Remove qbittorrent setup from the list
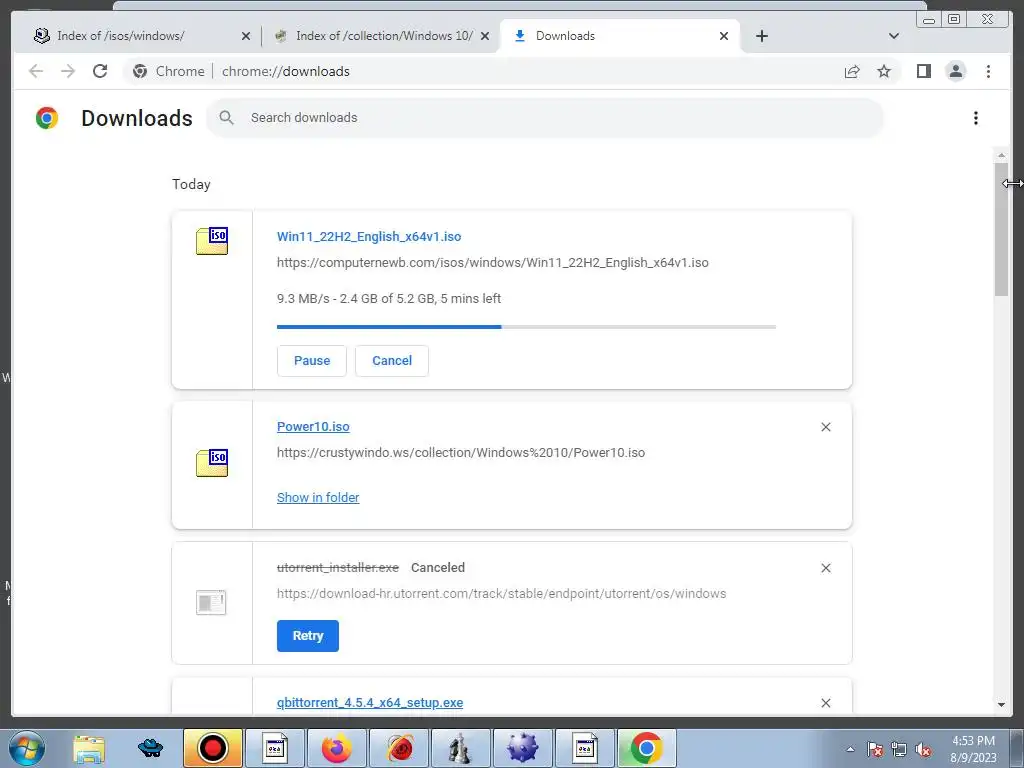This screenshot has width=1024, height=768. 825,703
